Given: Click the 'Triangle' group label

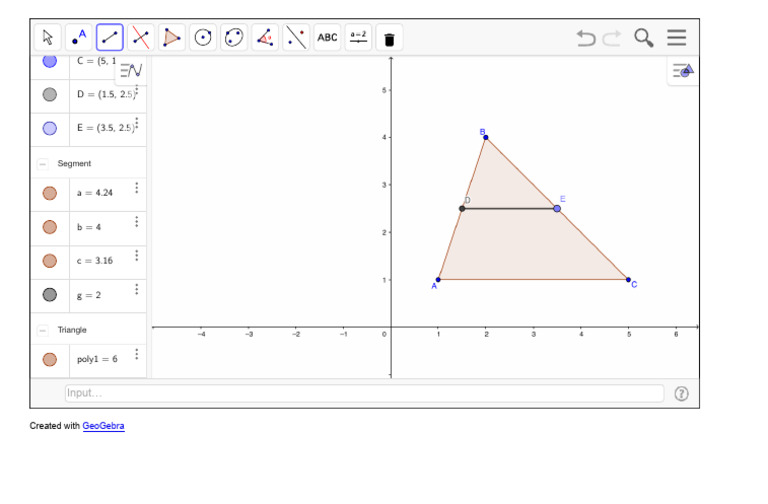Looking at the screenshot, I should (72, 330).
